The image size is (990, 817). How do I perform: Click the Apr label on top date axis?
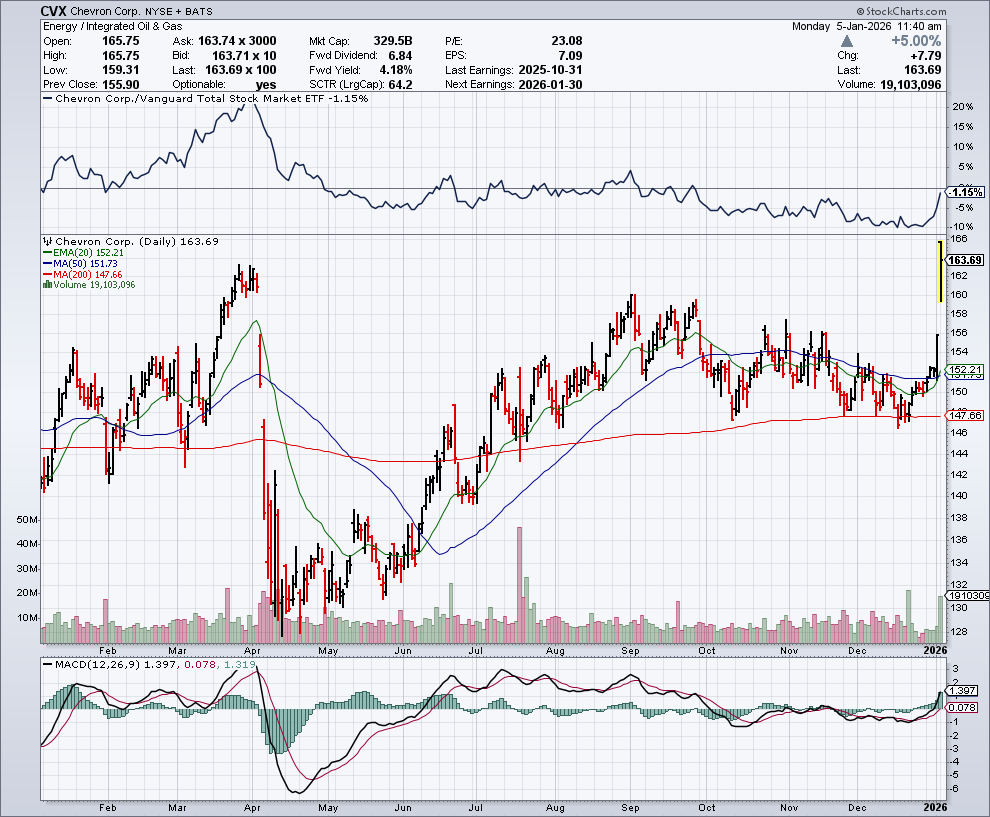[x=252, y=649]
